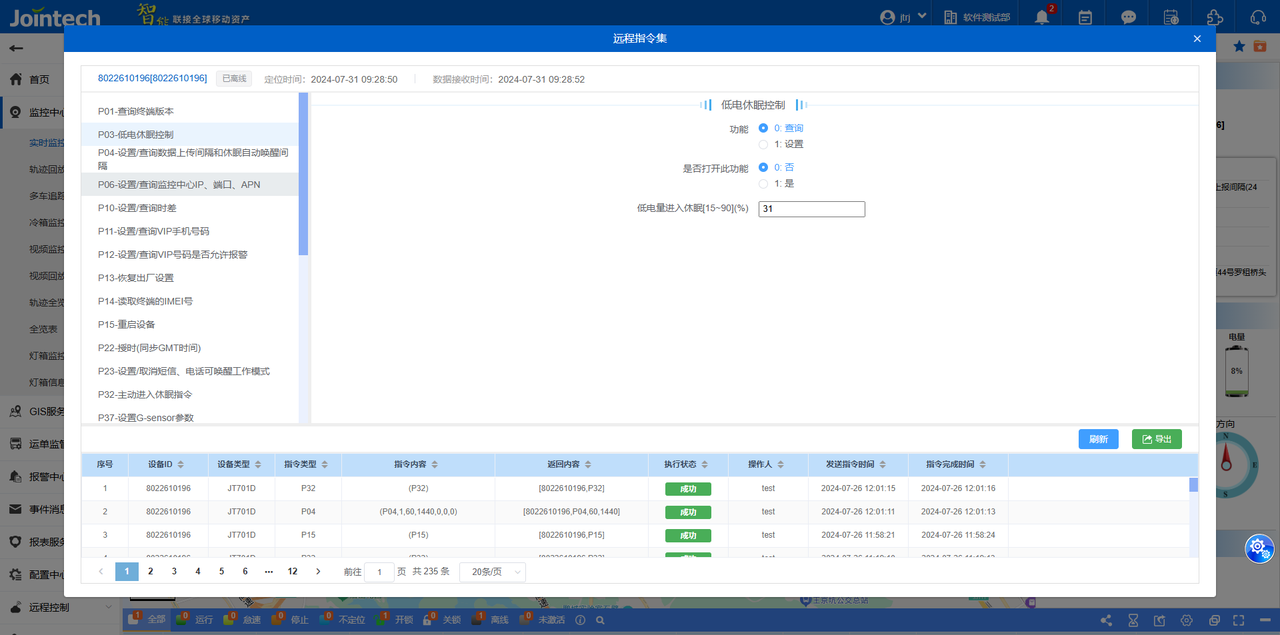Open the notification bell with 2 alerts
1280x635 pixels.
click(x=1043, y=17)
